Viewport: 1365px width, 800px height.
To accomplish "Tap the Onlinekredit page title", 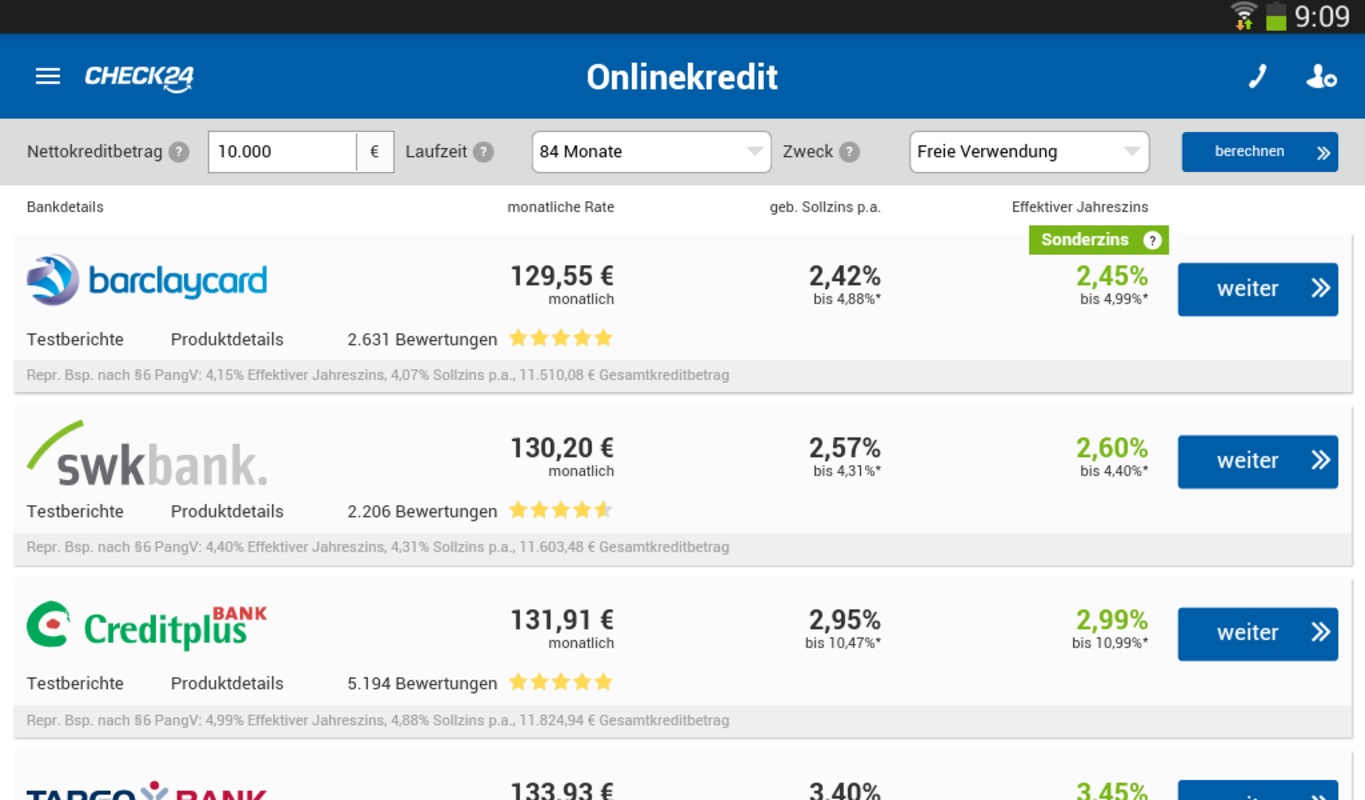I will tap(682, 77).
